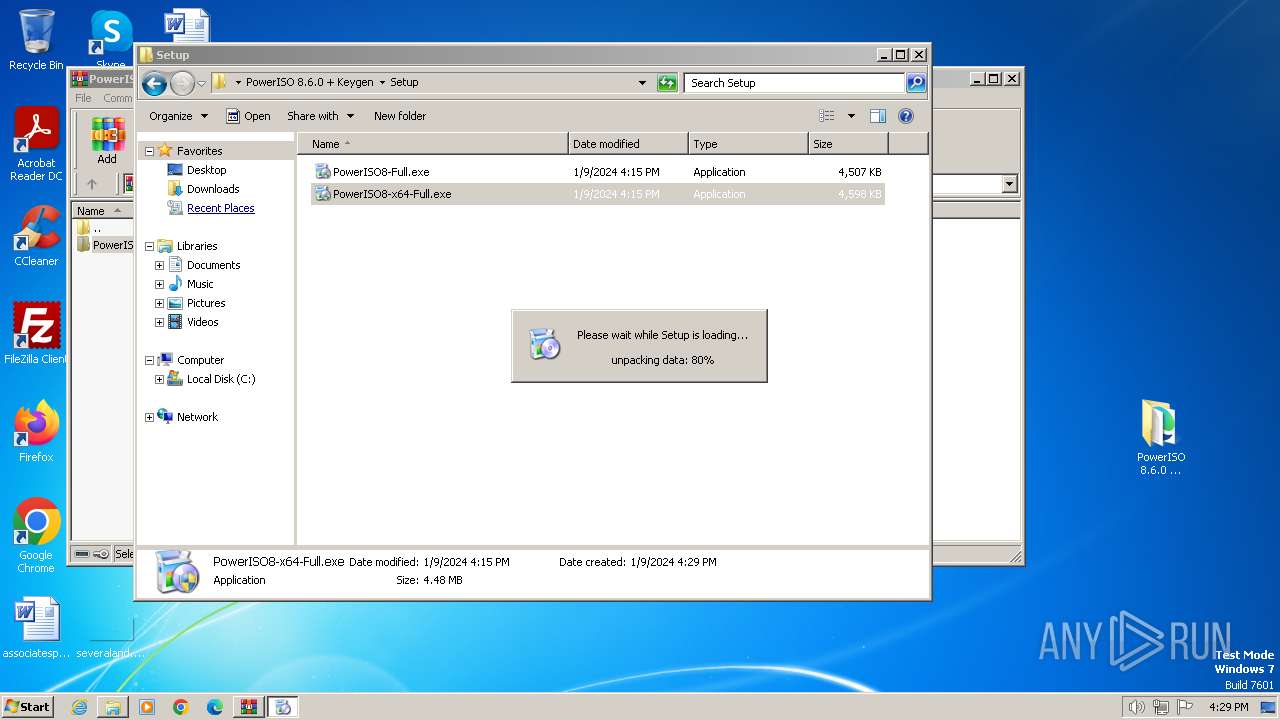Select PowerISO 8.6.0 folder on desktop
1280x720 pixels.
pyautogui.click(x=1160, y=438)
